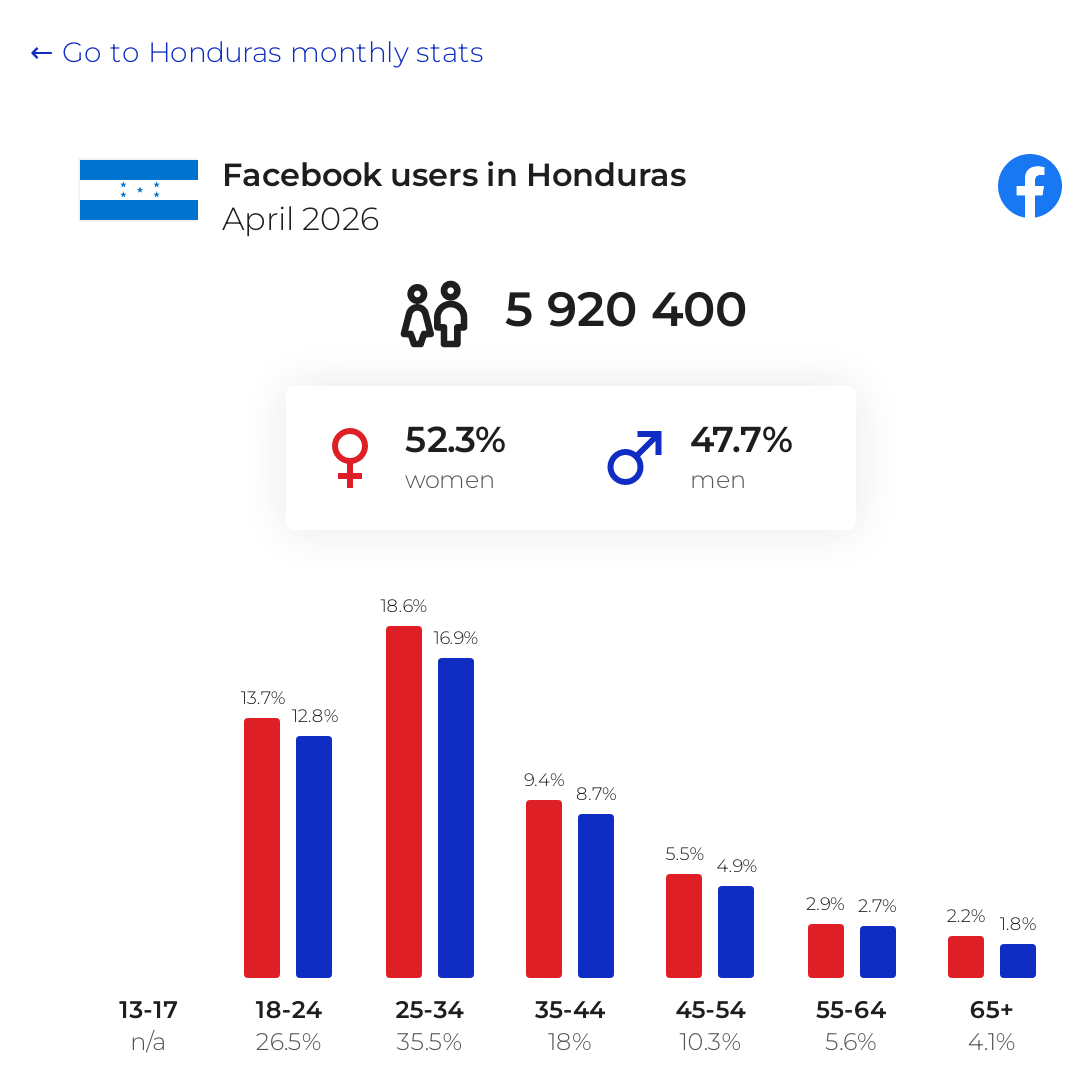Open the Go to Honduras monthly stats link
Screen dimensions: 1080x1080
coord(273,52)
